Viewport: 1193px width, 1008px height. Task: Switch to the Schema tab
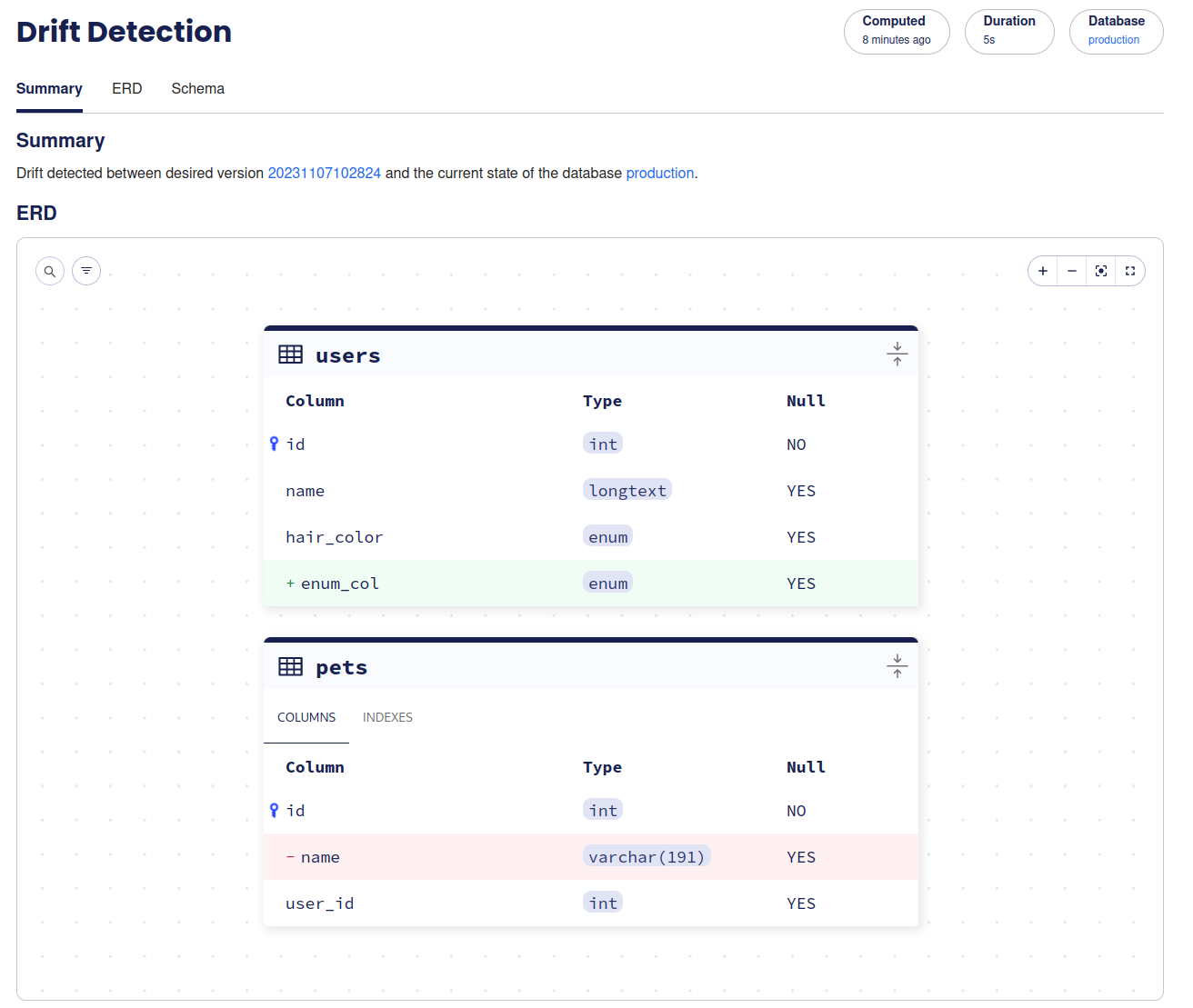click(x=197, y=88)
